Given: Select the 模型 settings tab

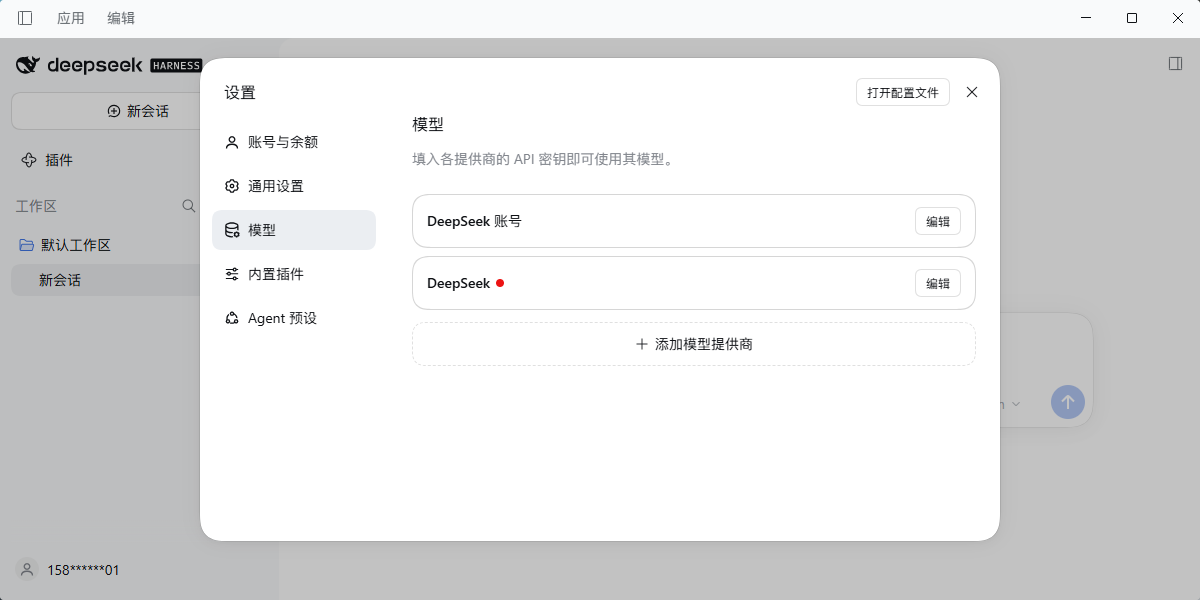Looking at the screenshot, I should point(294,230).
